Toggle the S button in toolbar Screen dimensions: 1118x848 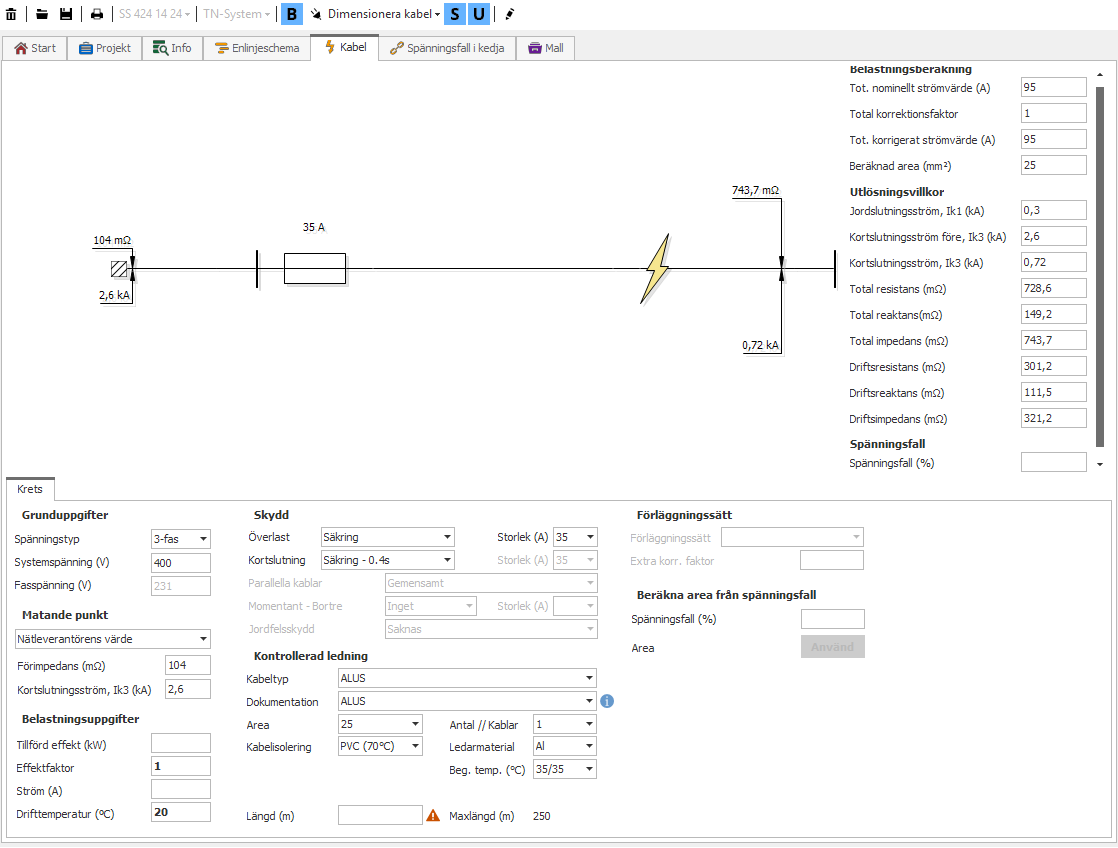455,14
